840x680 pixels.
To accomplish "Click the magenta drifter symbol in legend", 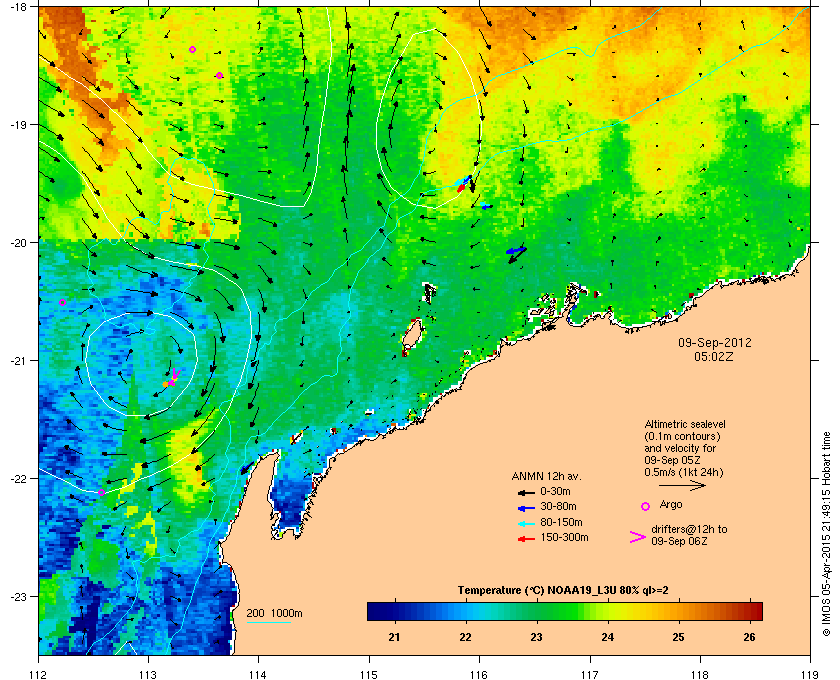I will point(638,537).
